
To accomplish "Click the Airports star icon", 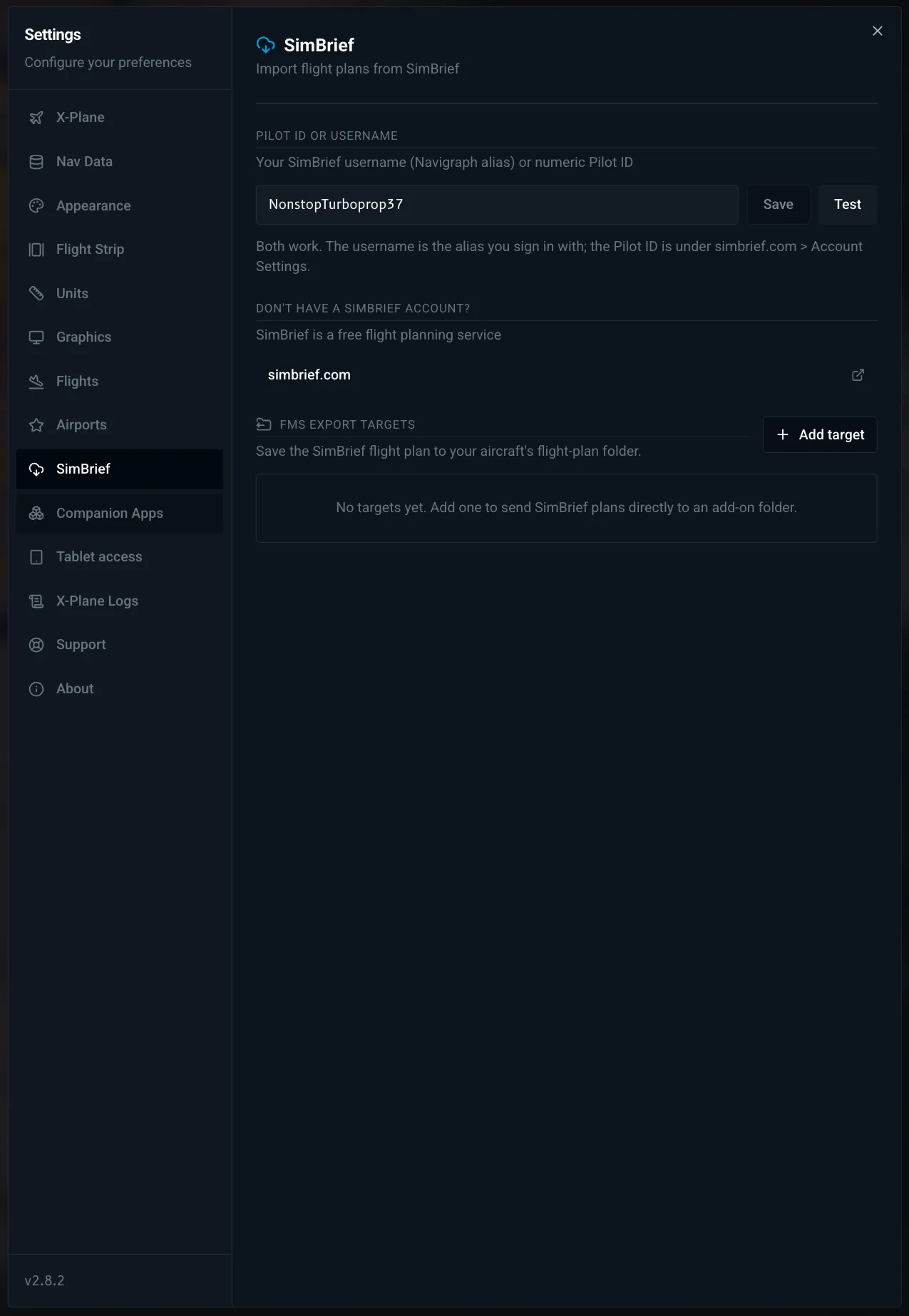I will point(36,425).
